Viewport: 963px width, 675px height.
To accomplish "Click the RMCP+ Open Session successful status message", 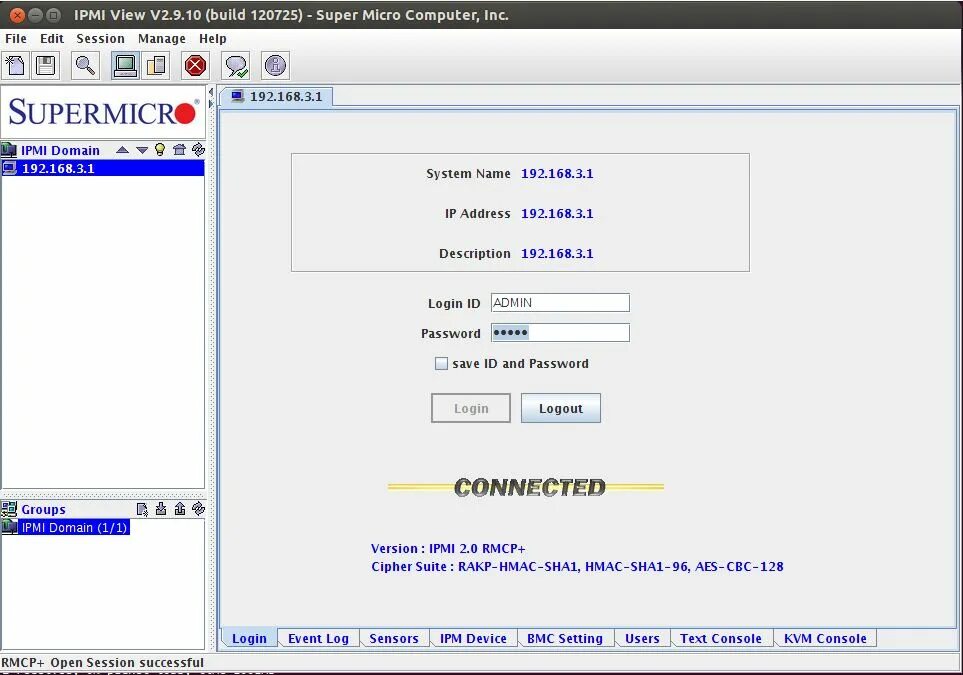I will click(102, 663).
